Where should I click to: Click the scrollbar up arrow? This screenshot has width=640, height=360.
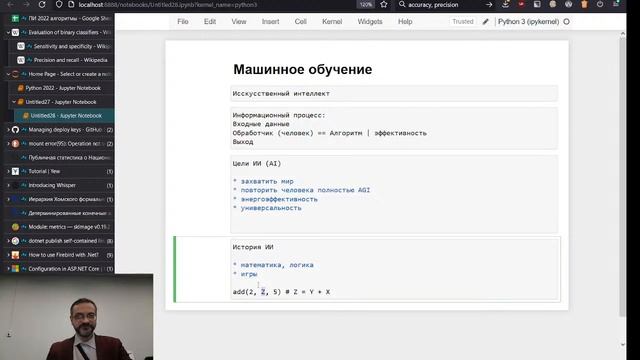click(622, 35)
